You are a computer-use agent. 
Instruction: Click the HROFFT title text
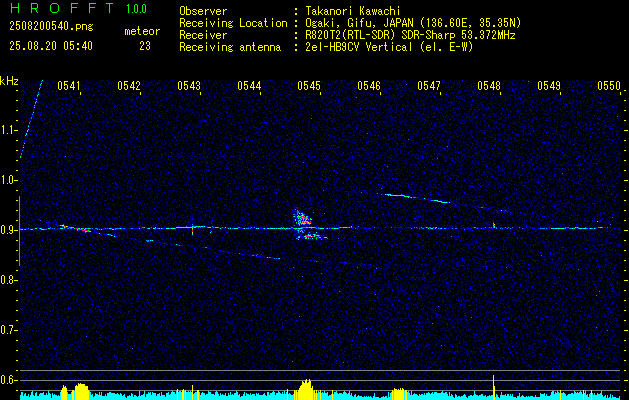point(62,8)
